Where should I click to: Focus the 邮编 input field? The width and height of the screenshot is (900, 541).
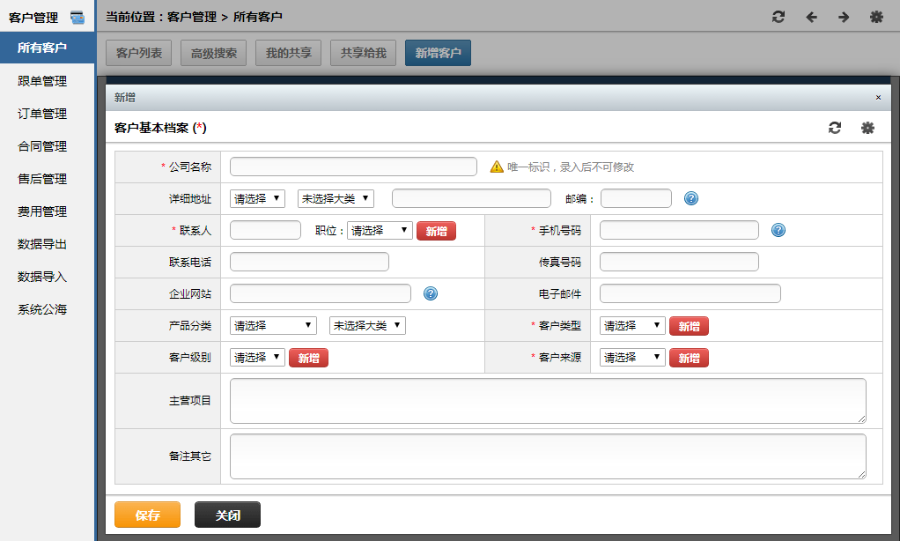pyautogui.click(x=636, y=199)
